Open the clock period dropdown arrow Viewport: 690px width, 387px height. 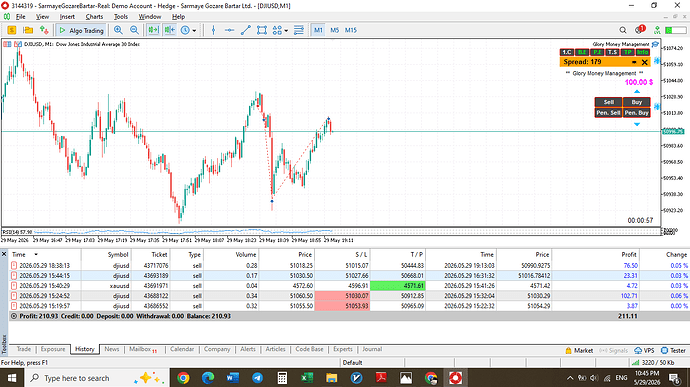pos(194,31)
